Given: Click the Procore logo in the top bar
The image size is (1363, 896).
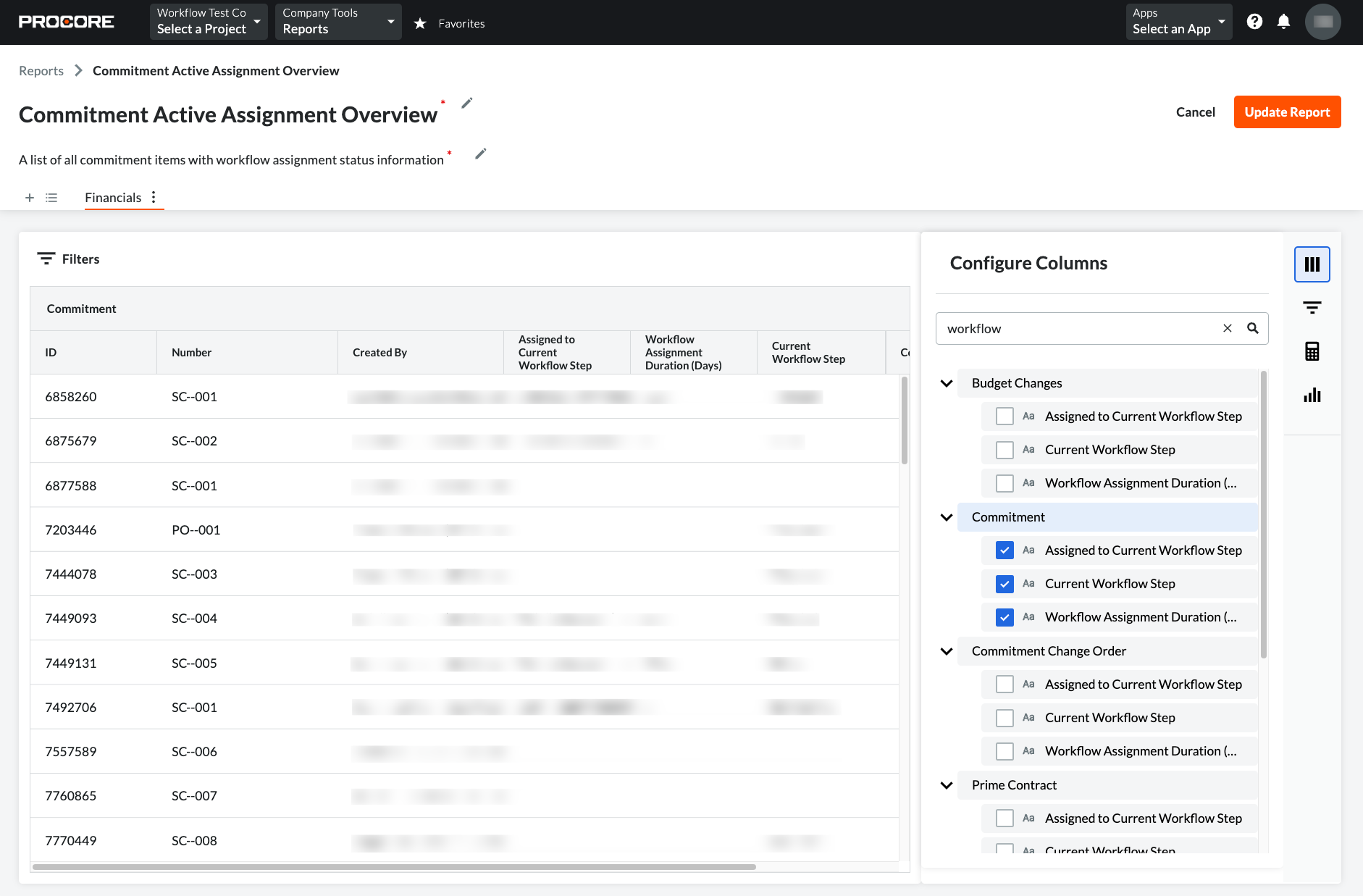Looking at the screenshot, I should [x=67, y=21].
